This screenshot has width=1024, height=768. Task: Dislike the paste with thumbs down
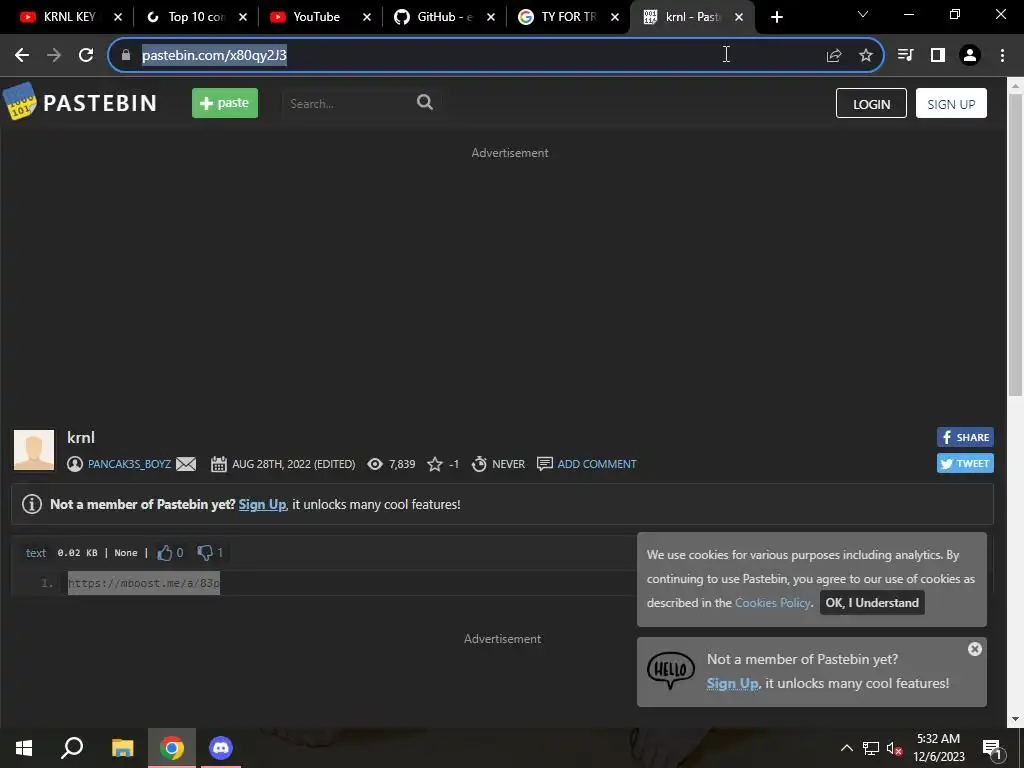coord(205,553)
